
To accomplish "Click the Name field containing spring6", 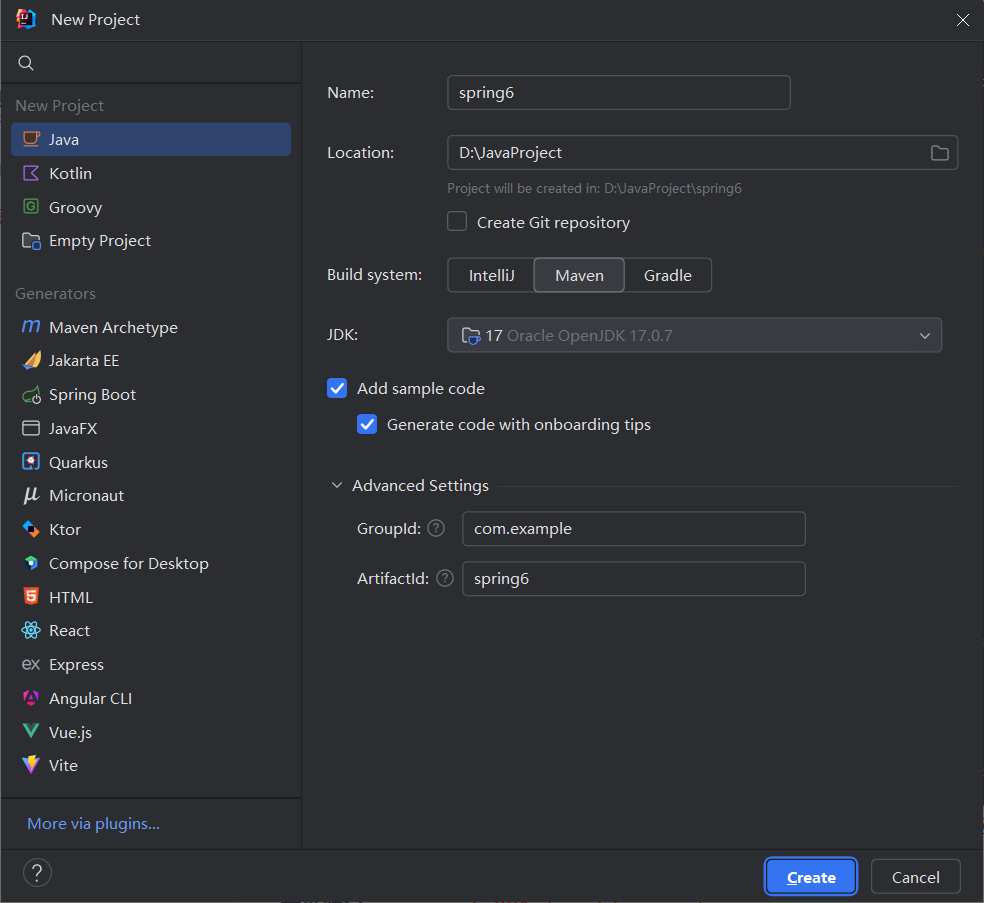I will pos(619,92).
